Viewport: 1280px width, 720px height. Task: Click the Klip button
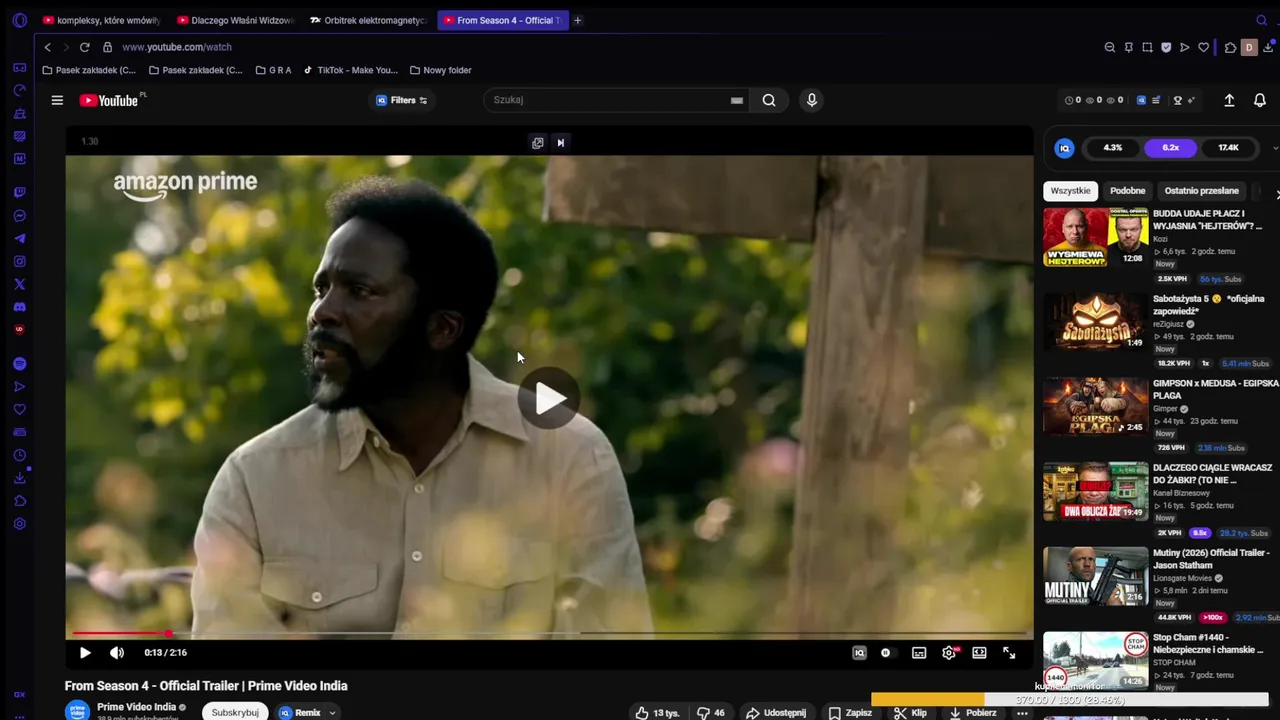point(911,713)
